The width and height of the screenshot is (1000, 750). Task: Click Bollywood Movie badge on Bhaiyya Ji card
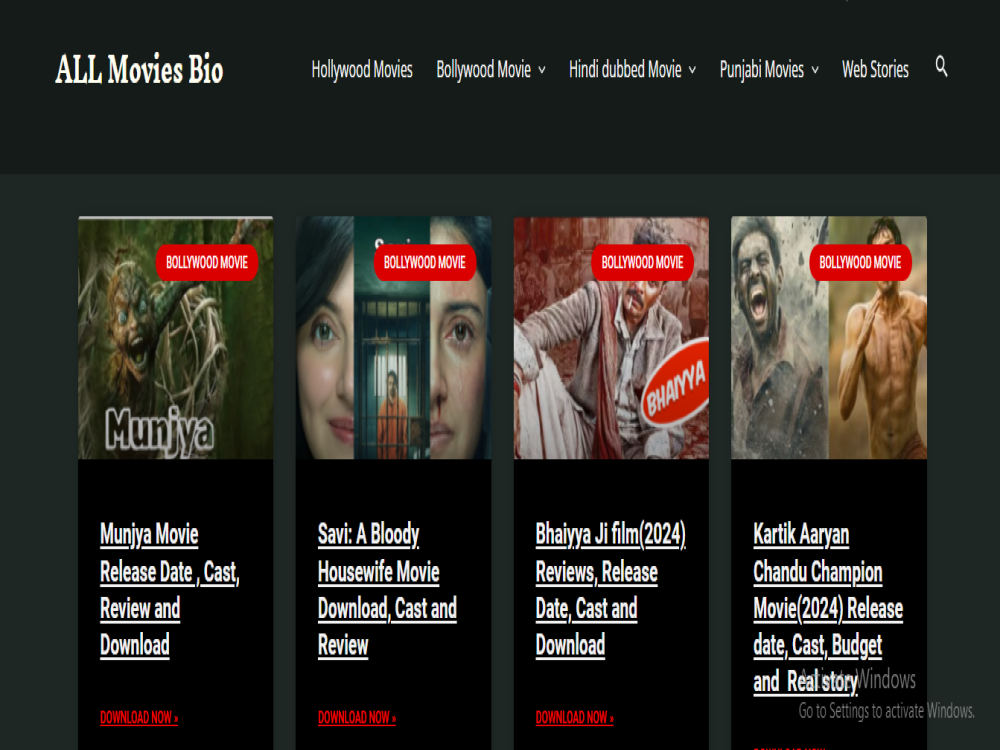[642, 262]
